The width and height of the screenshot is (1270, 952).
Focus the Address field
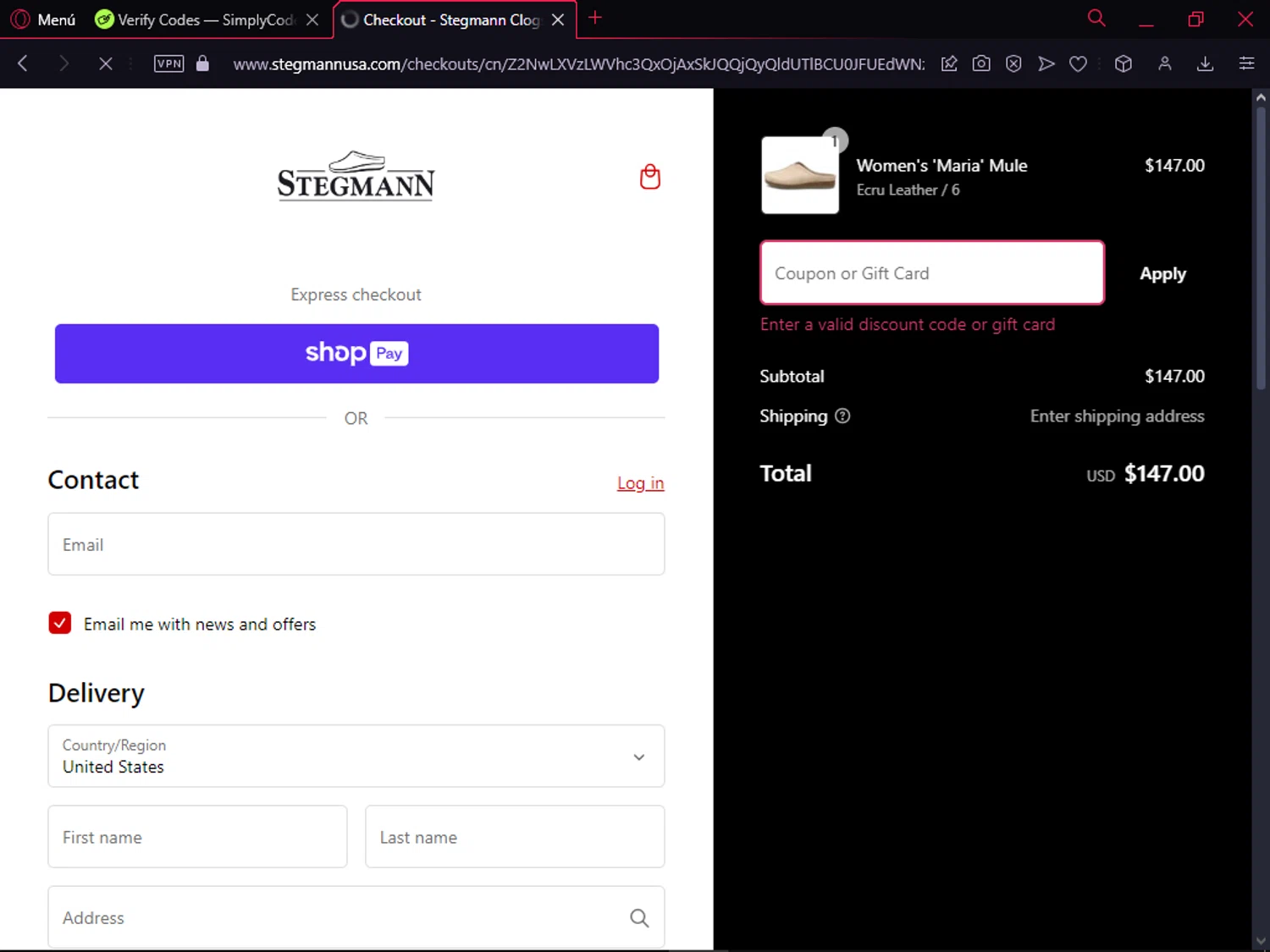tap(356, 917)
